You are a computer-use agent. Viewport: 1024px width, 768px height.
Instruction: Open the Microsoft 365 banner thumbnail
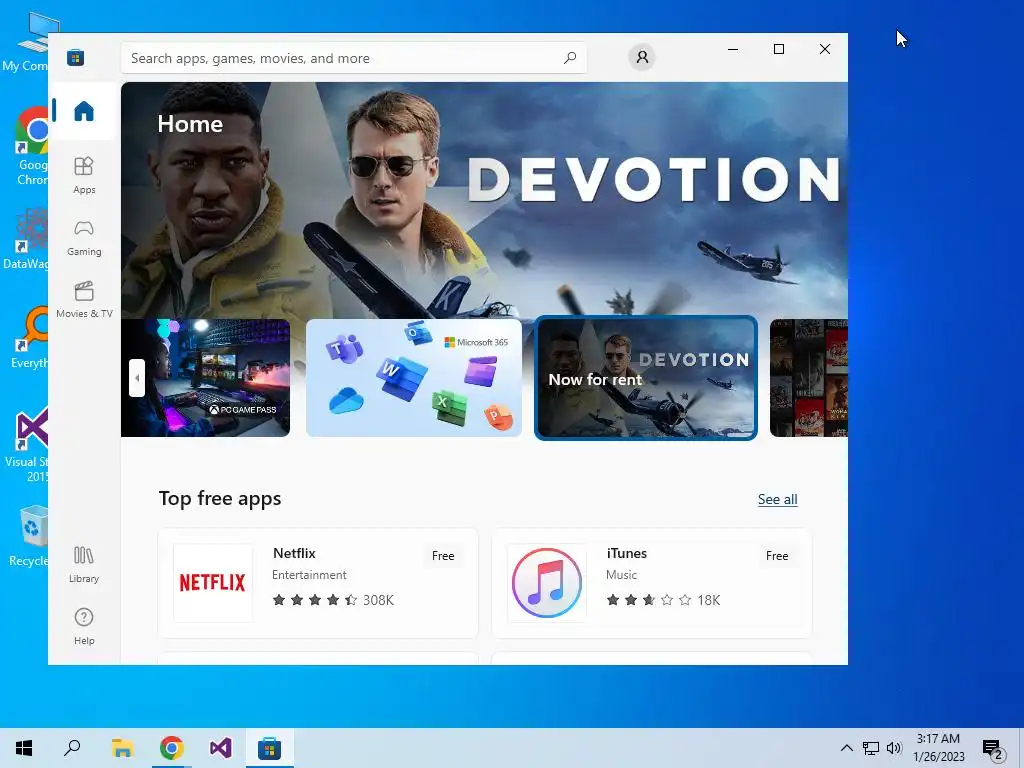coord(413,377)
